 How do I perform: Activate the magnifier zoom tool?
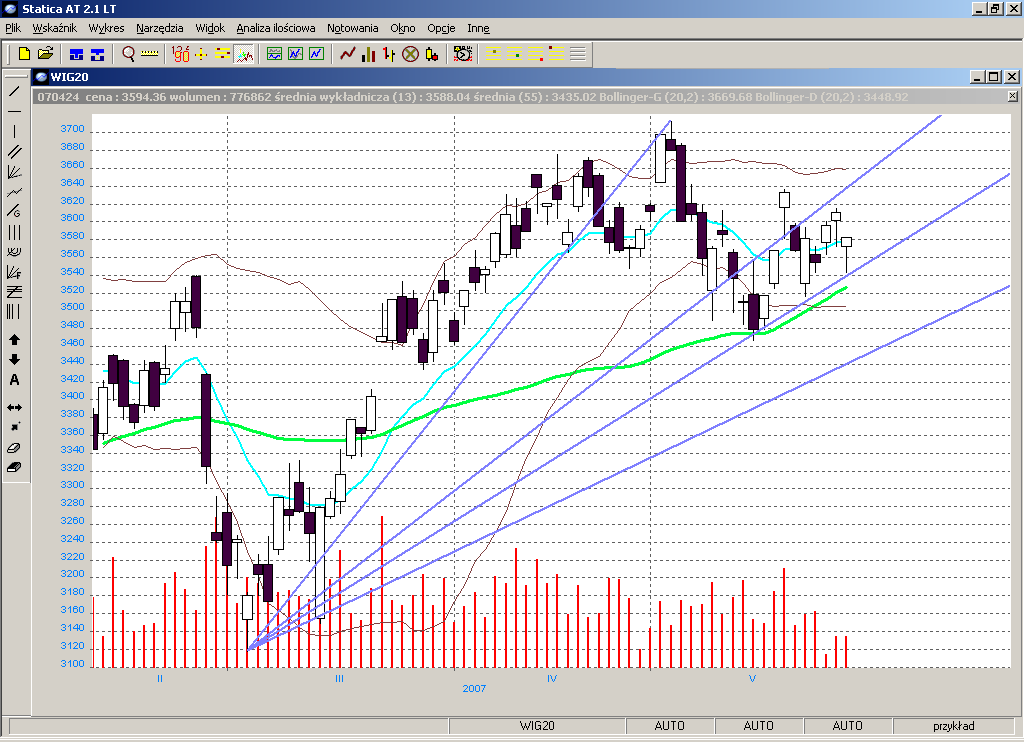[x=129, y=54]
